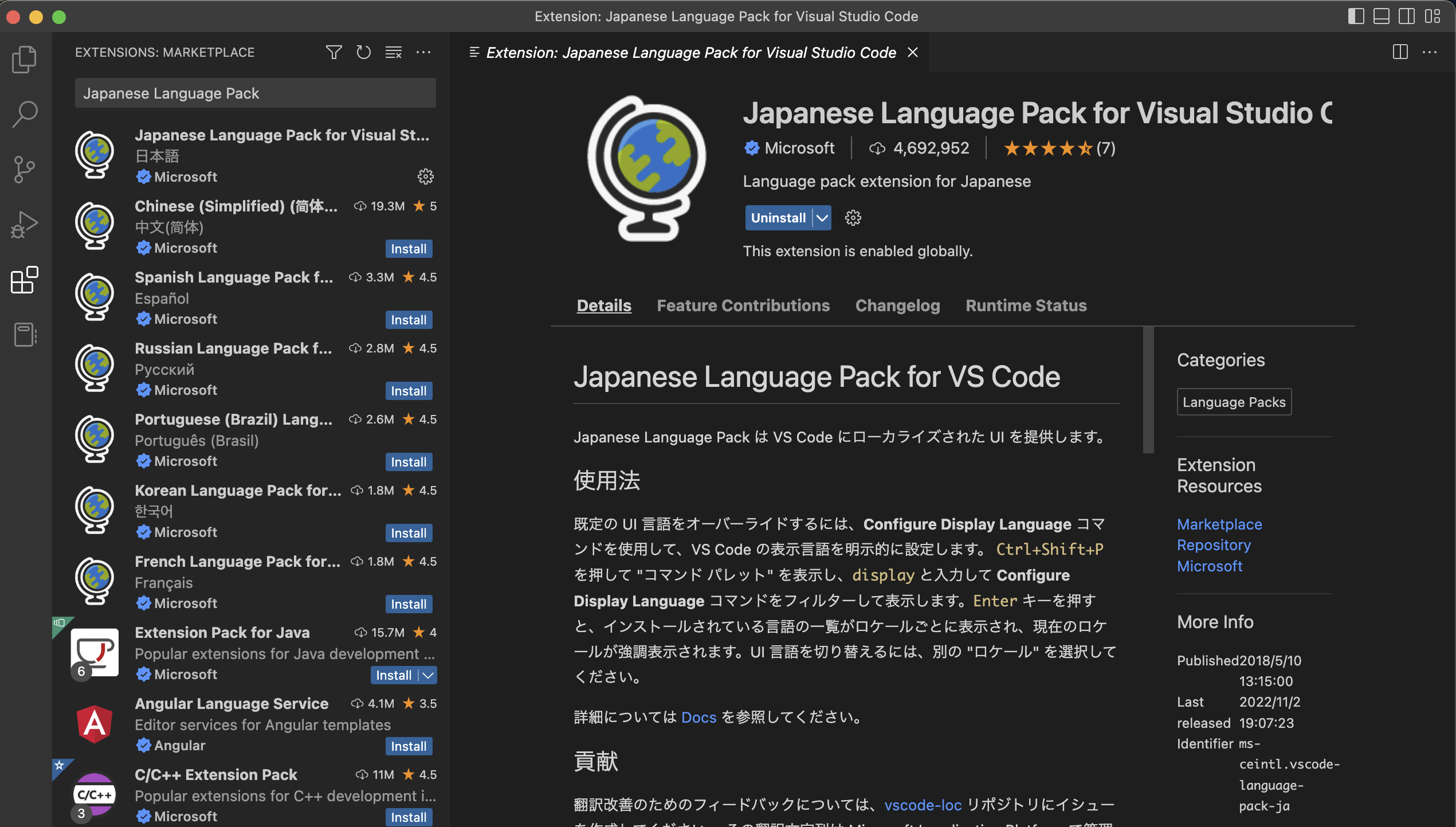This screenshot has width=1456, height=827.
Task: Click manage gear for Japanese Language Pack in list
Action: (425, 177)
